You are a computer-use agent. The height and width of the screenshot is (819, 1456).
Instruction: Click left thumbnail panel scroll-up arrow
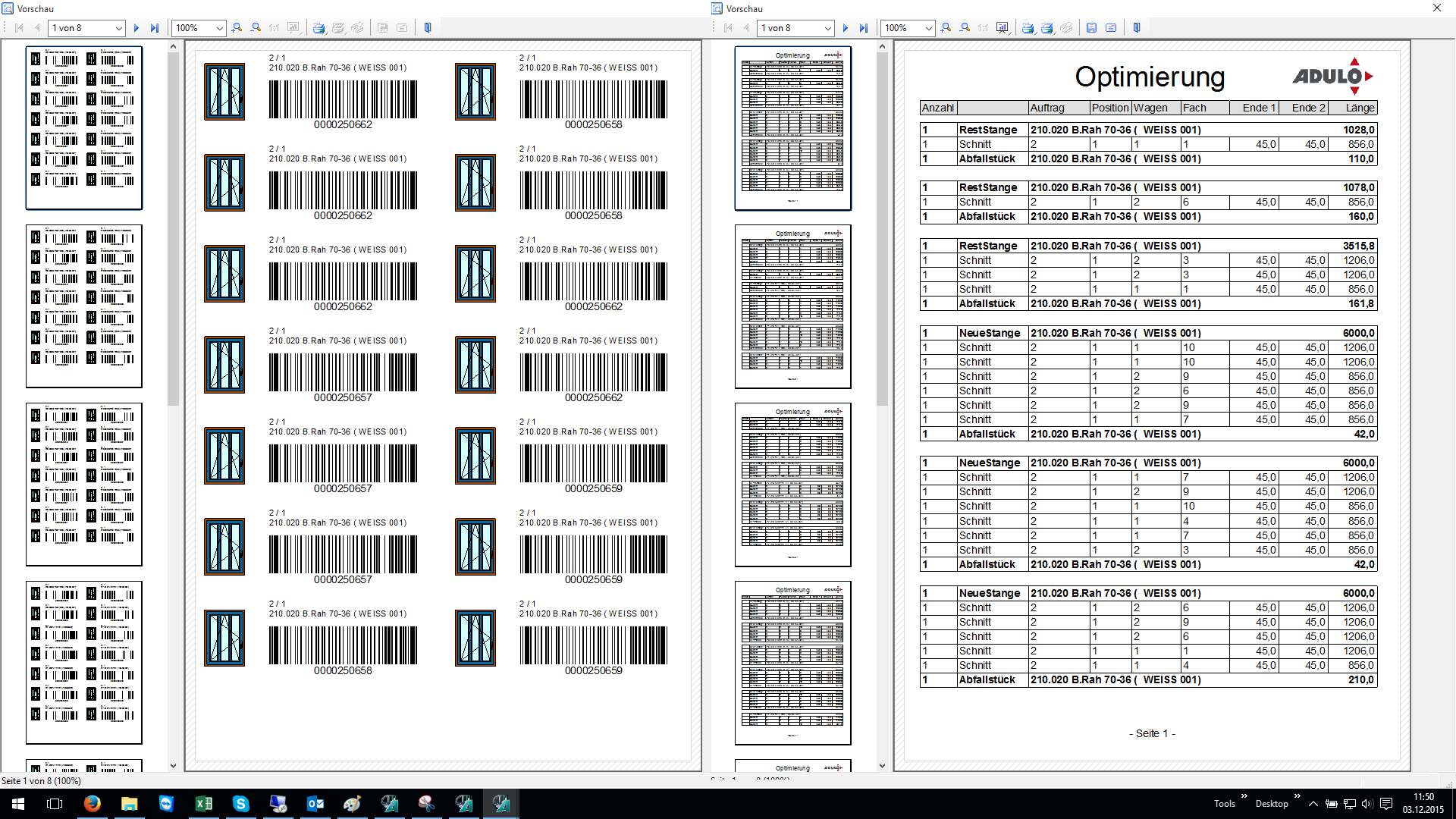173,46
